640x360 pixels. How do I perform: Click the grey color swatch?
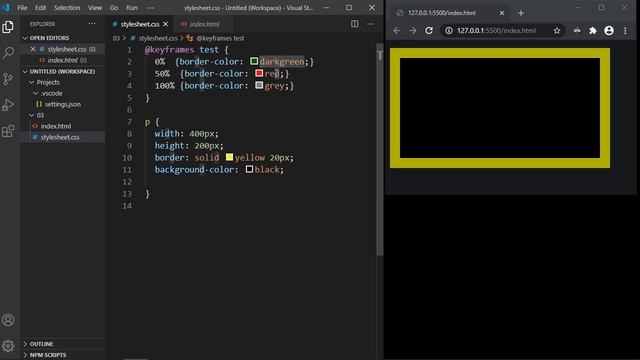click(x=259, y=85)
